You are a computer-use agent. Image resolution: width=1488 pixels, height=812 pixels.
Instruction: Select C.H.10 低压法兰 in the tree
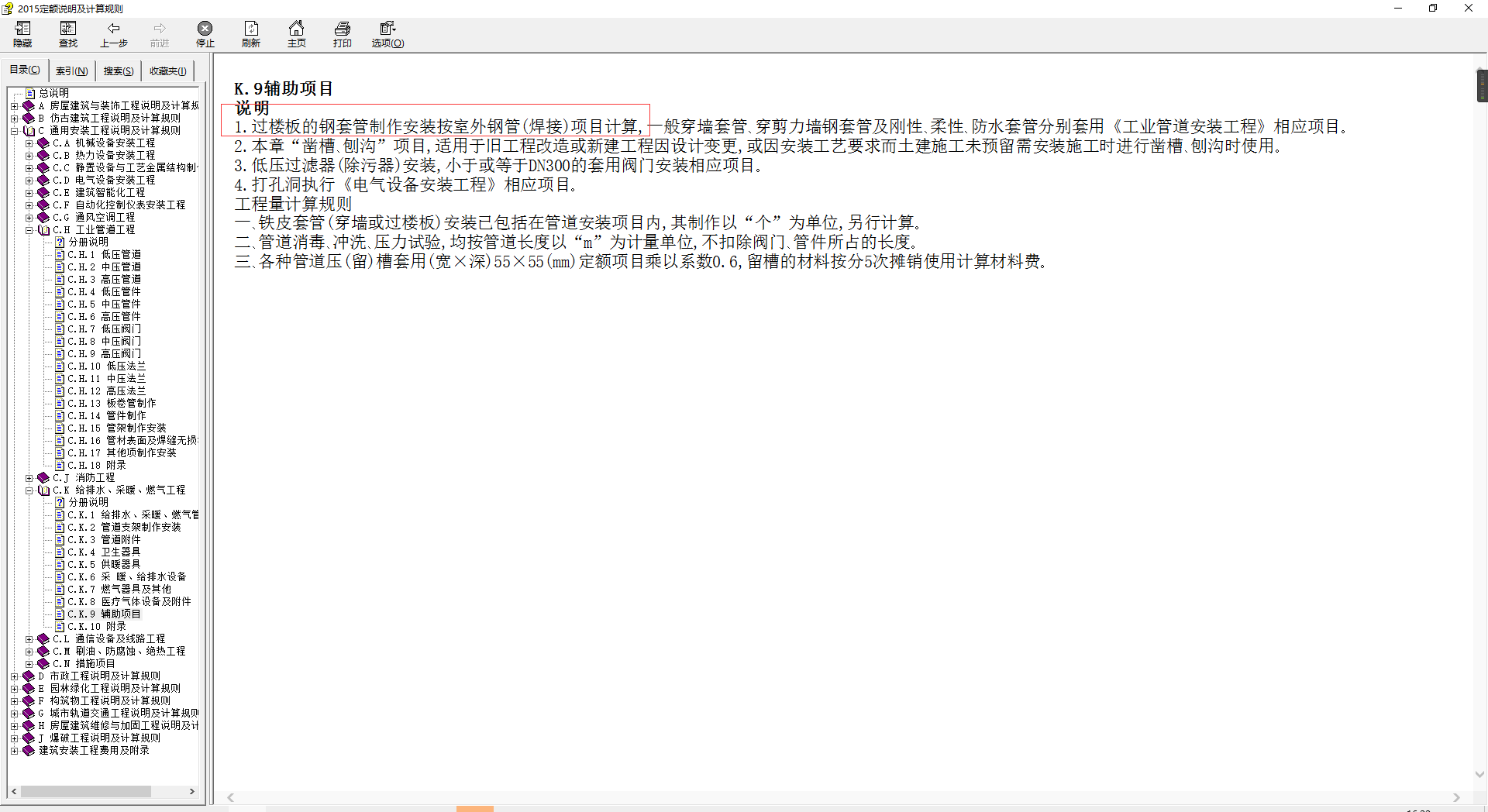tap(106, 366)
